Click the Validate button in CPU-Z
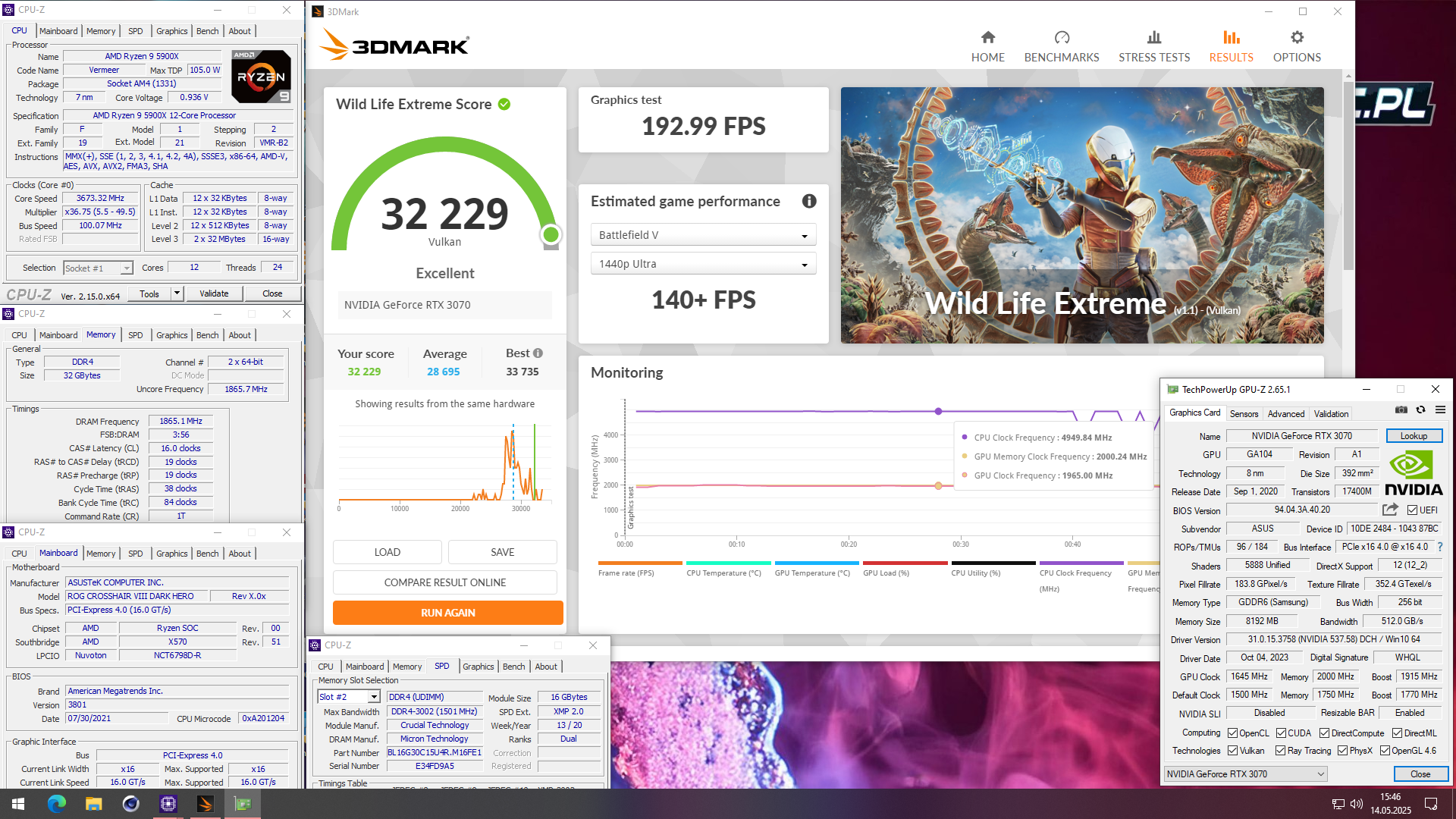1456x819 pixels. [214, 293]
